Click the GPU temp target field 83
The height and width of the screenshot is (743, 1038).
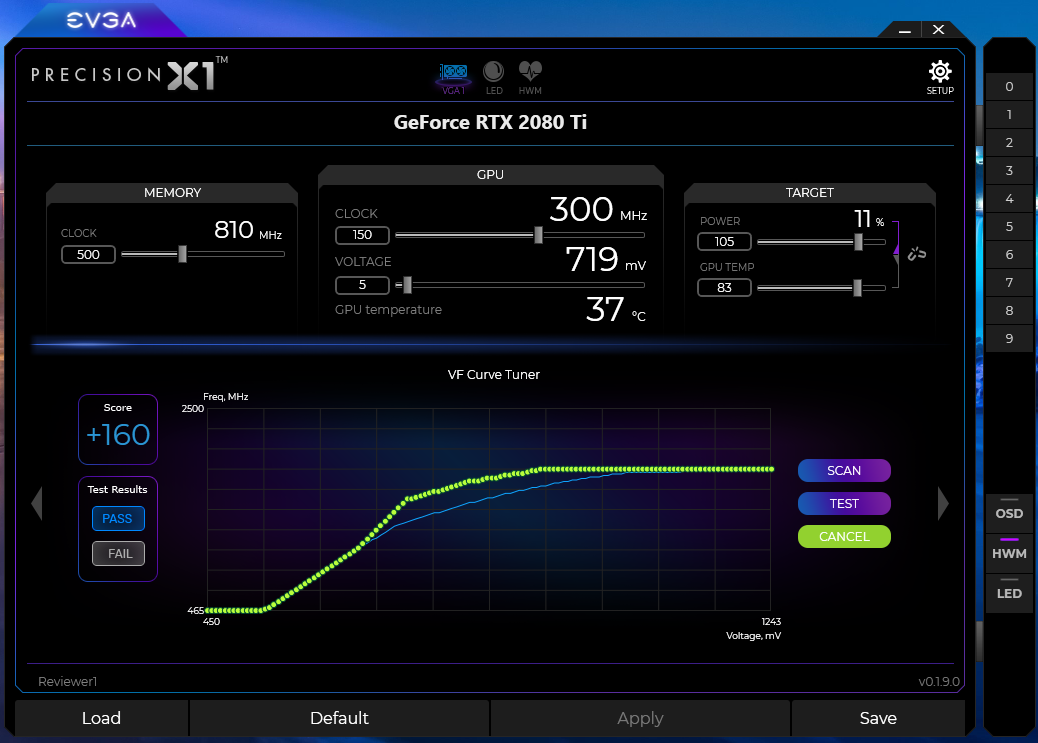pos(724,287)
